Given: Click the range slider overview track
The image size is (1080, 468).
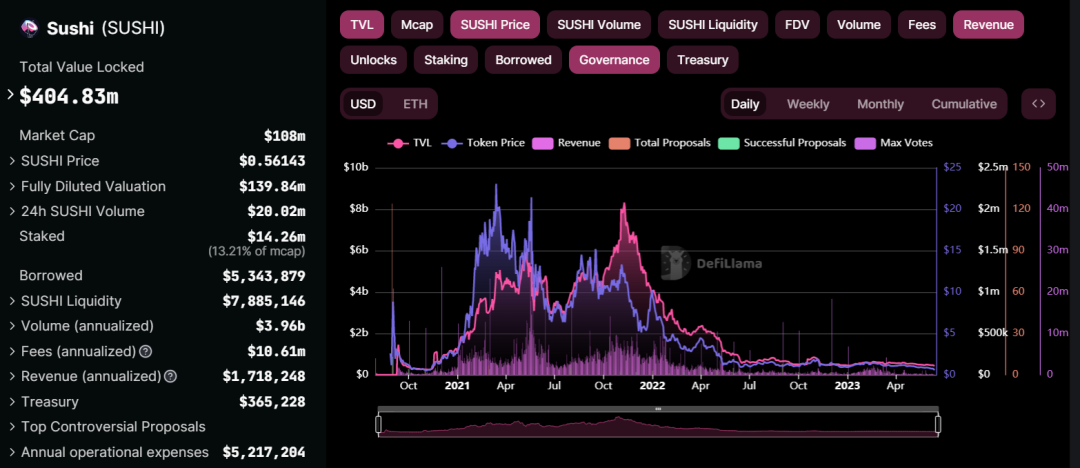Looking at the screenshot, I should [658, 426].
